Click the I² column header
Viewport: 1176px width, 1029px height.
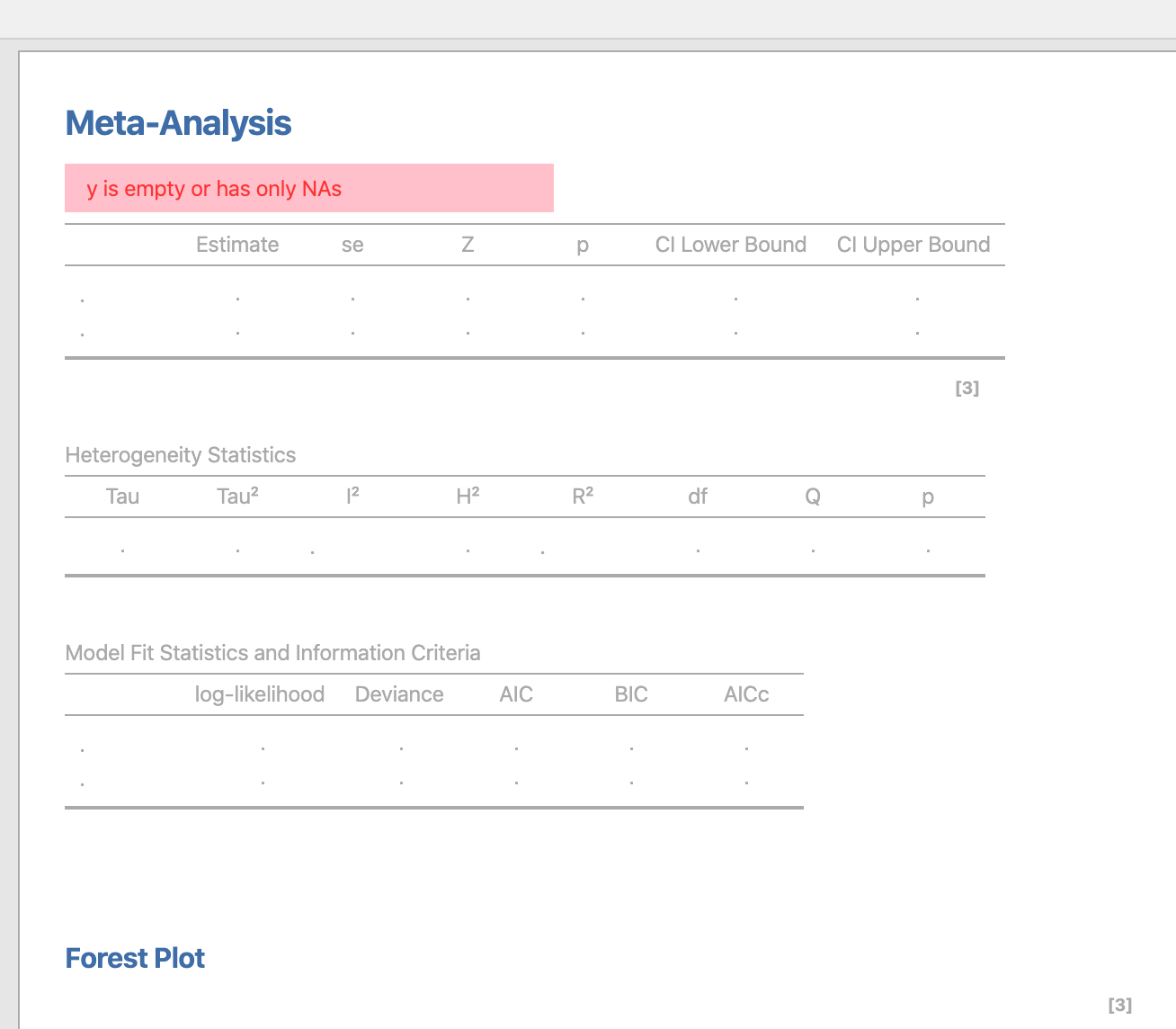point(352,497)
